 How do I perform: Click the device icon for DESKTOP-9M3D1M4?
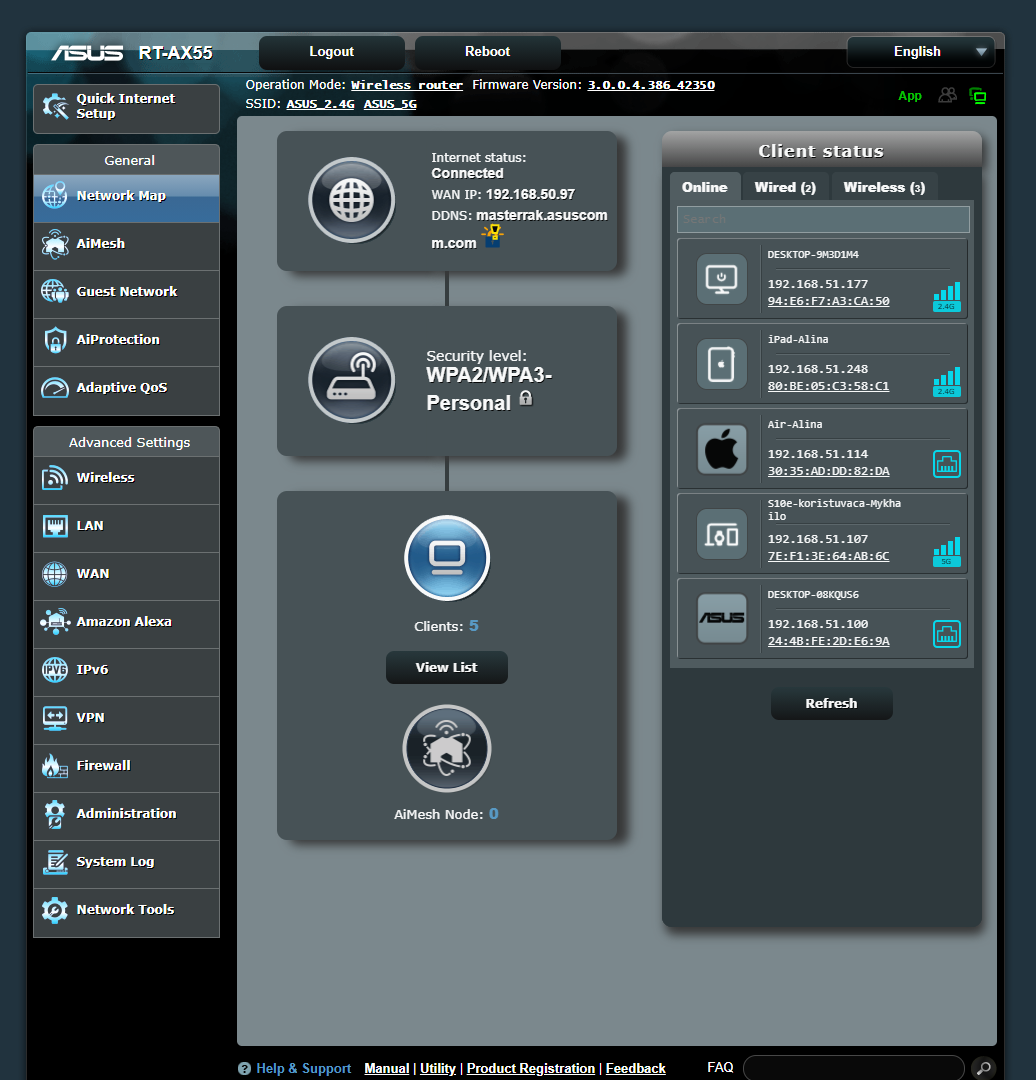[721, 279]
